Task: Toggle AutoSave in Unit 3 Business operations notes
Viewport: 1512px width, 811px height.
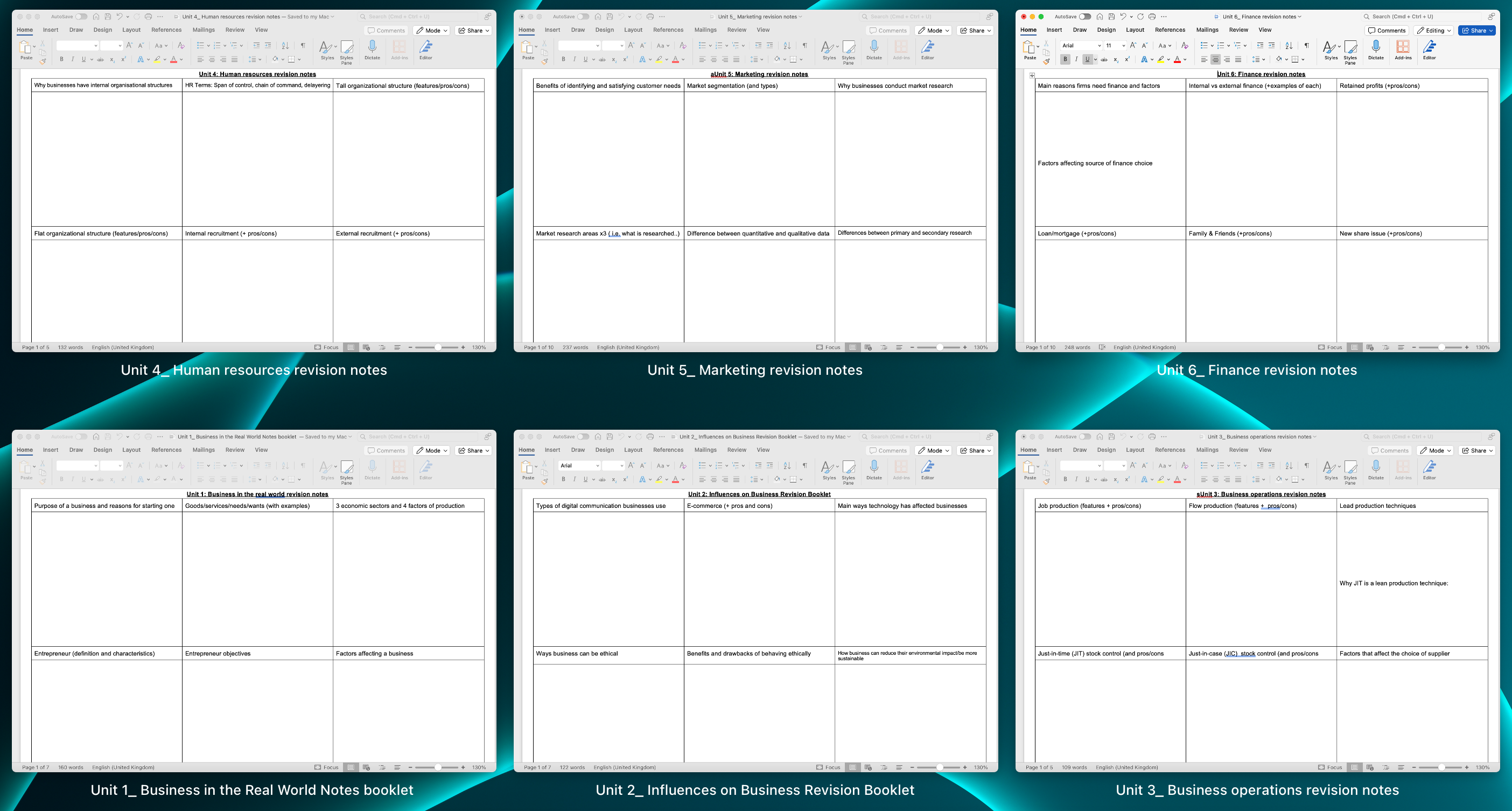Action: 1086,437
